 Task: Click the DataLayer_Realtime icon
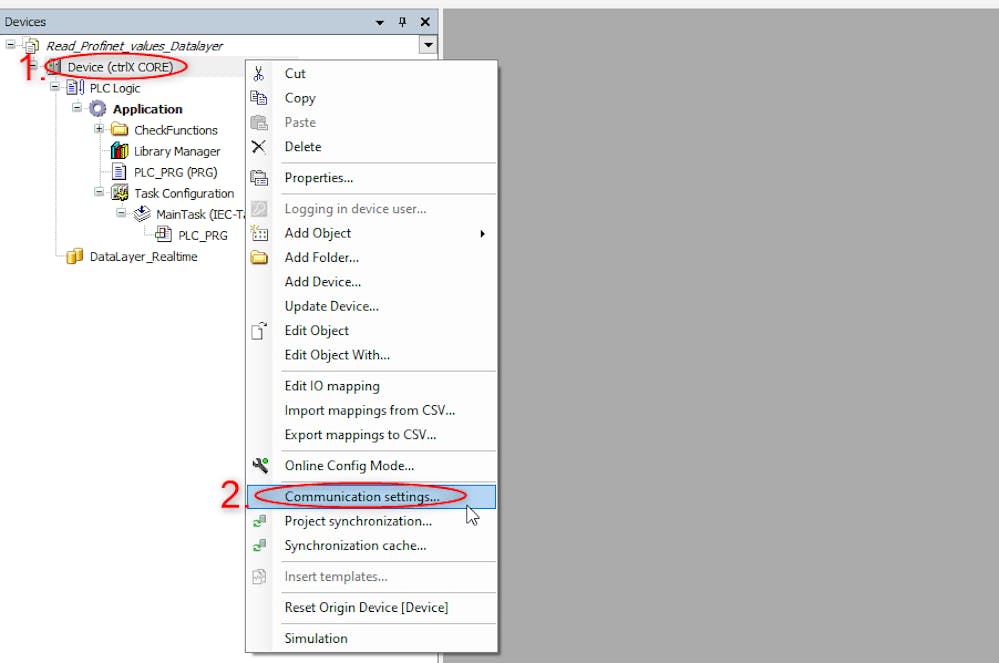[75, 256]
